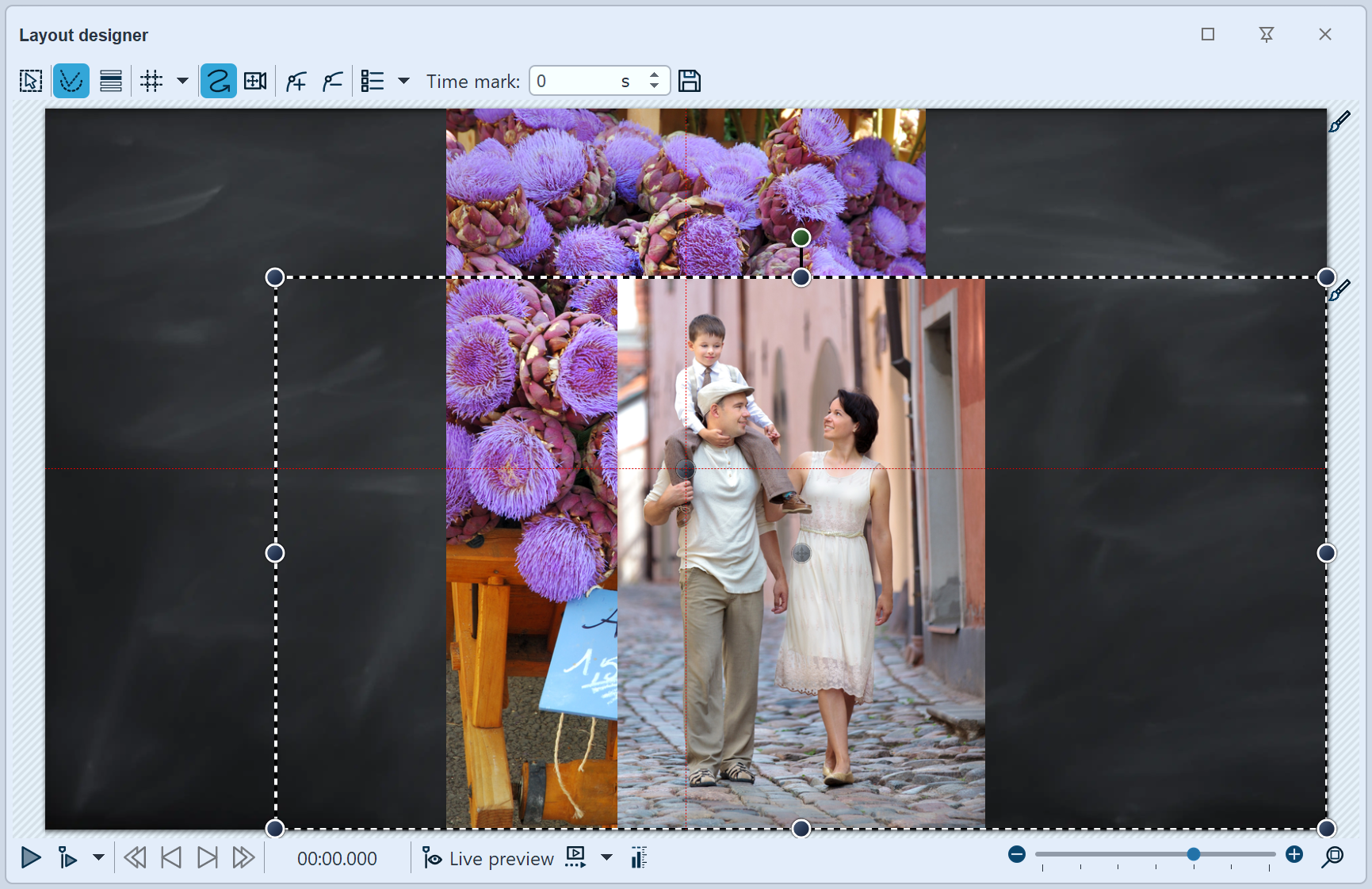Toggle the grid display

pyautogui.click(x=151, y=80)
